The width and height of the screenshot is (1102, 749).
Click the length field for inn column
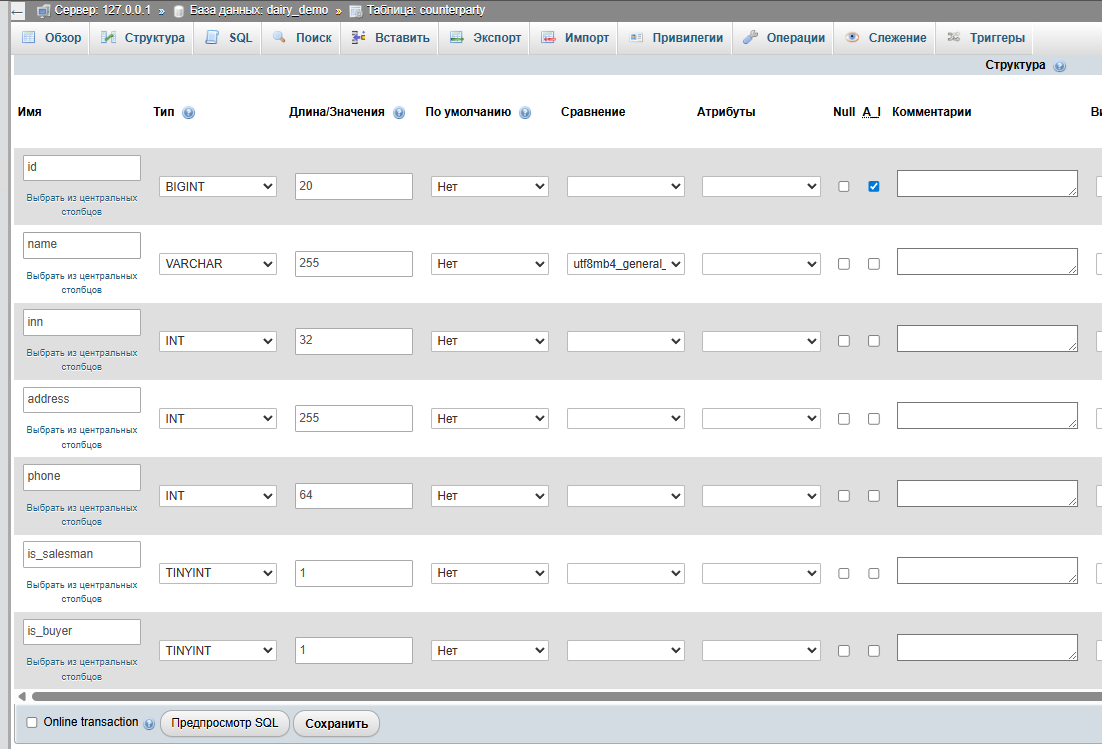(x=353, y=341)
